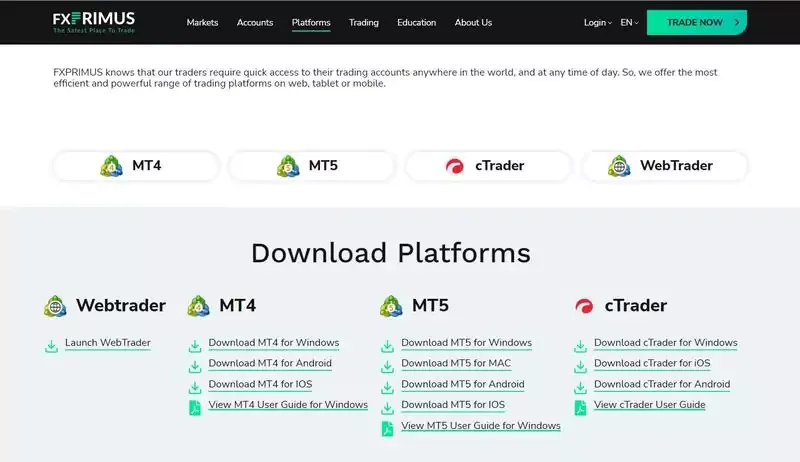Click download icon beside Launch WebTrader
Image resolution: width=800 pixels, height=462 pixels.
click(x=52, y=346)
